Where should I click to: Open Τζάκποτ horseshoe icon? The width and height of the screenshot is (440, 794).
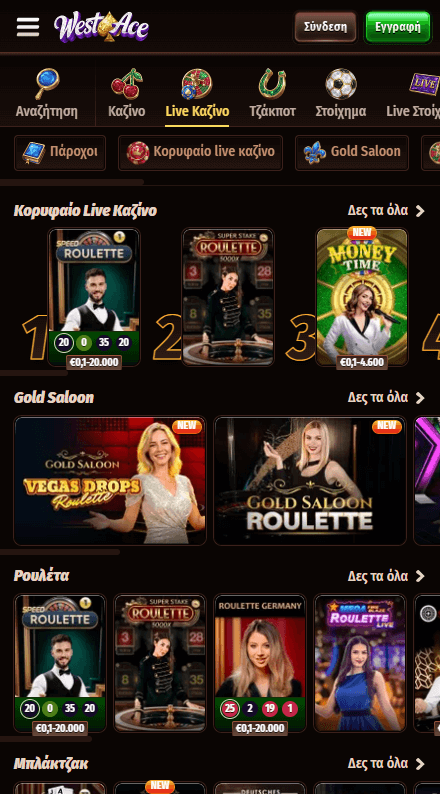(x=272, y=84)
